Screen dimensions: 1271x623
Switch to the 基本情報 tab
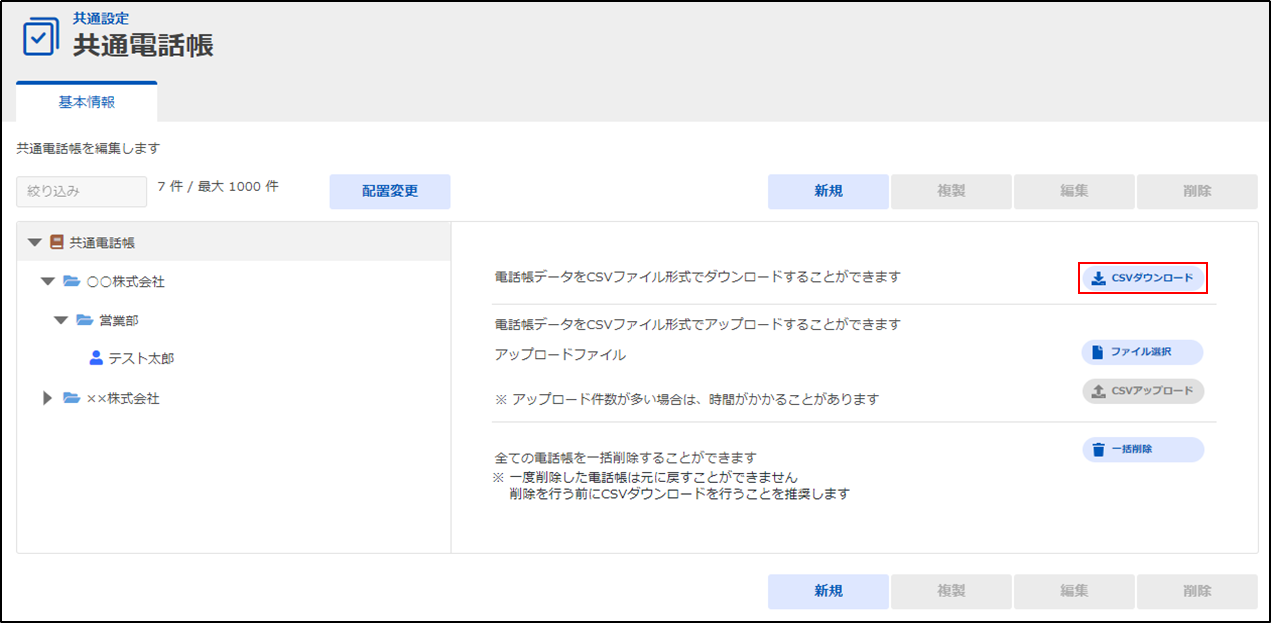(87, 102)
